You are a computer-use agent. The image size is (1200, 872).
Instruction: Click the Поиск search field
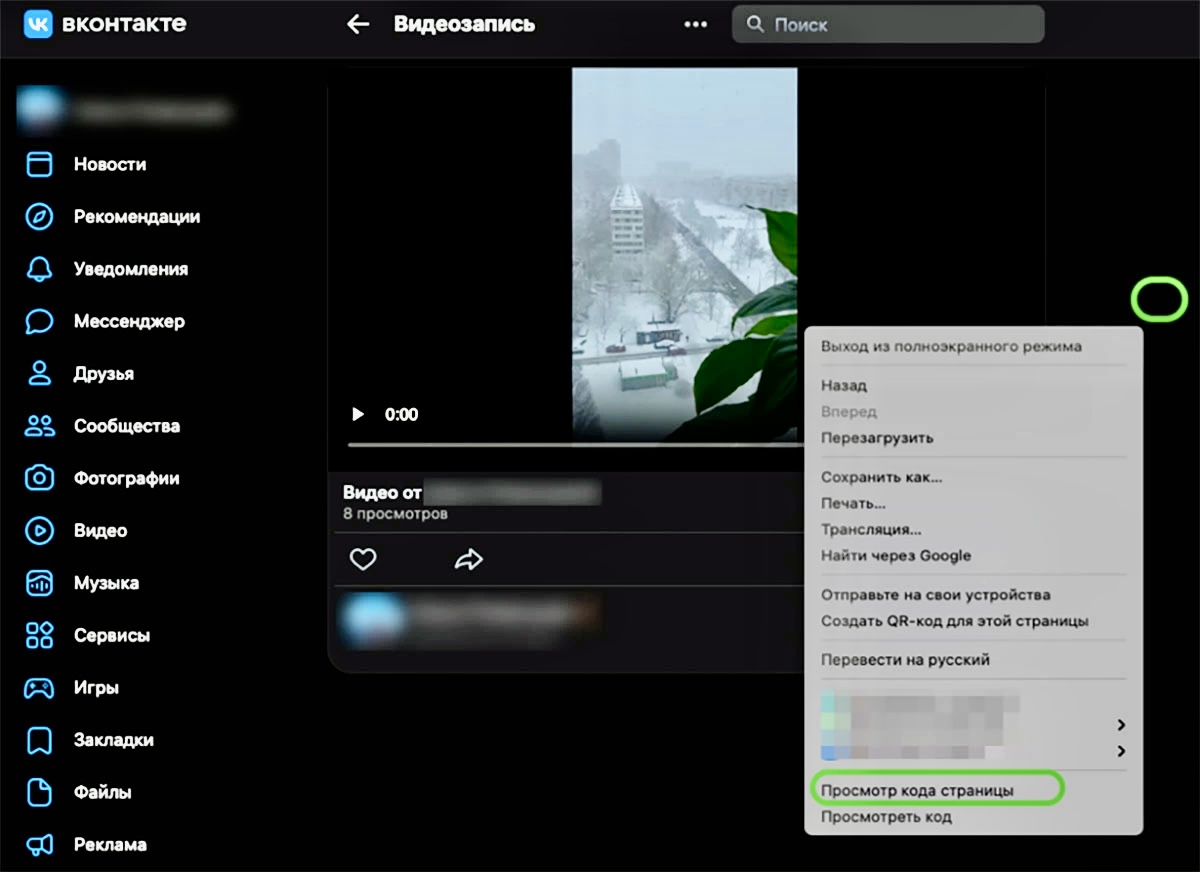[x=888, y=24]
